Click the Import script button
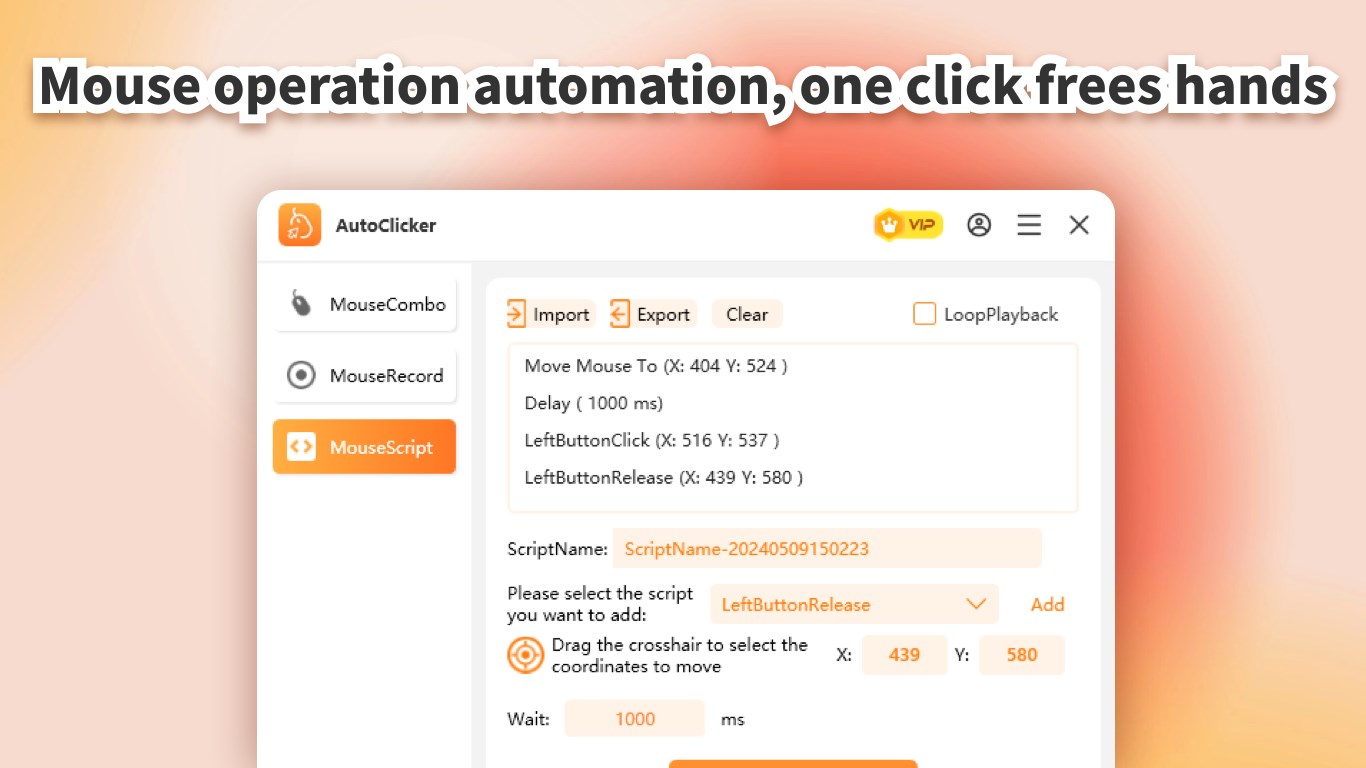Image resolution: width=1366 pixels, height=768 pixels. coord(550,314)
